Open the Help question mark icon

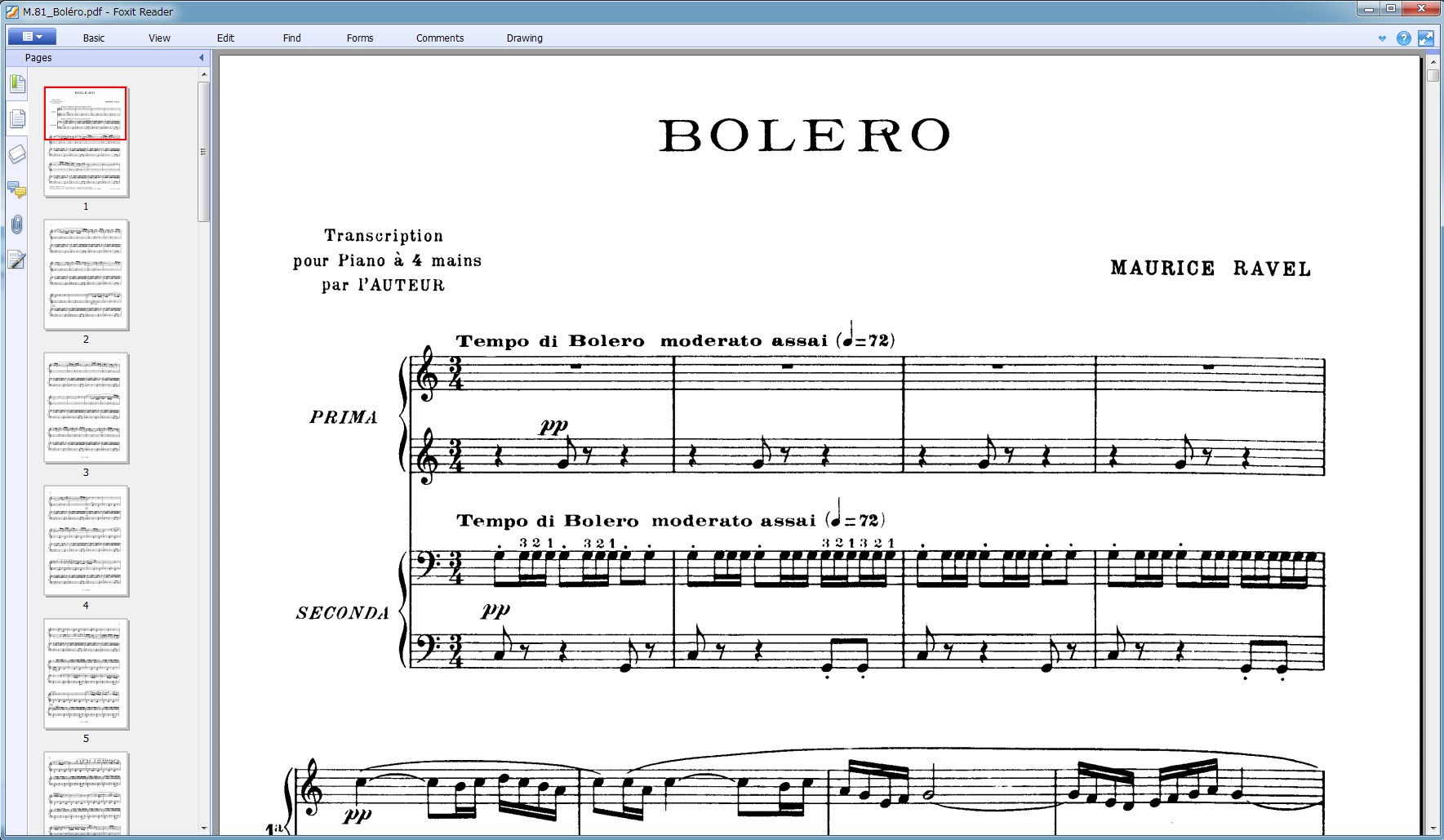point(1404,38)
